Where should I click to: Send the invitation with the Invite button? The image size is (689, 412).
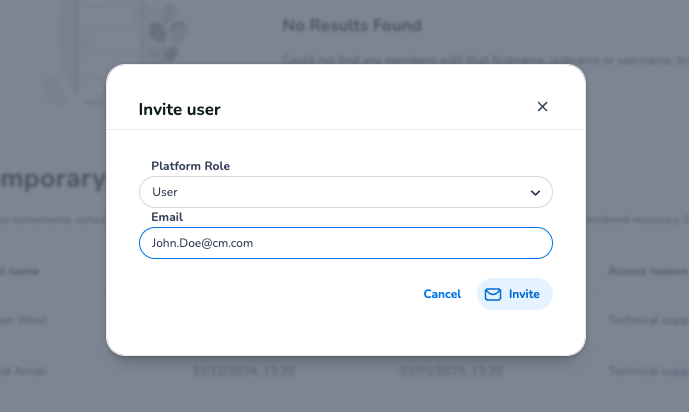514,294
